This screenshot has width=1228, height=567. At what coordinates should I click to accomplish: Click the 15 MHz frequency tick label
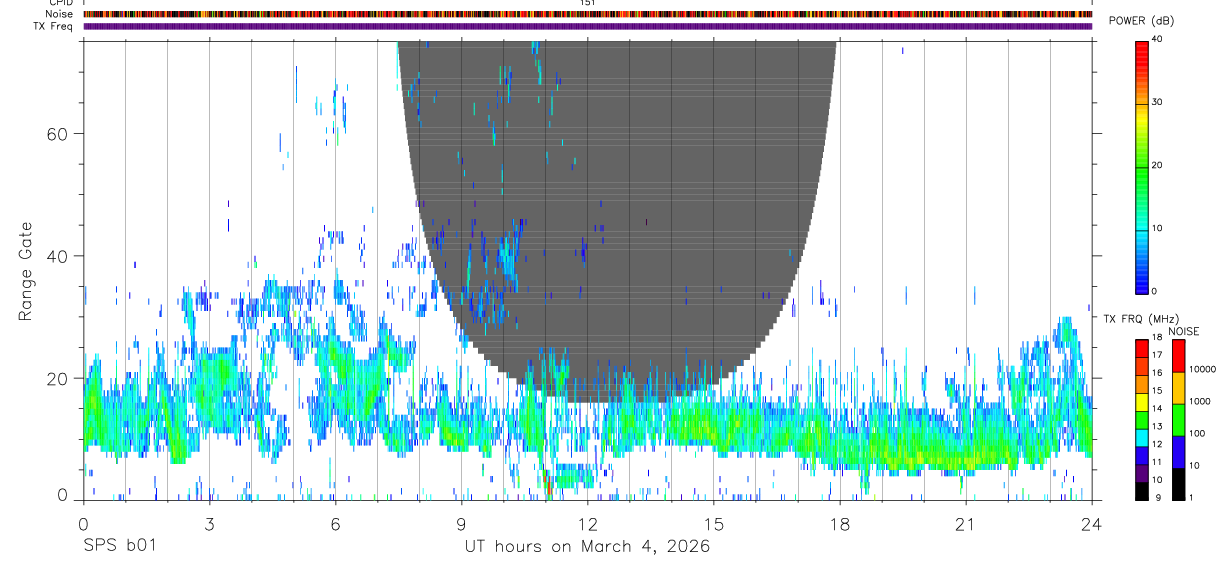[1158, 390]
